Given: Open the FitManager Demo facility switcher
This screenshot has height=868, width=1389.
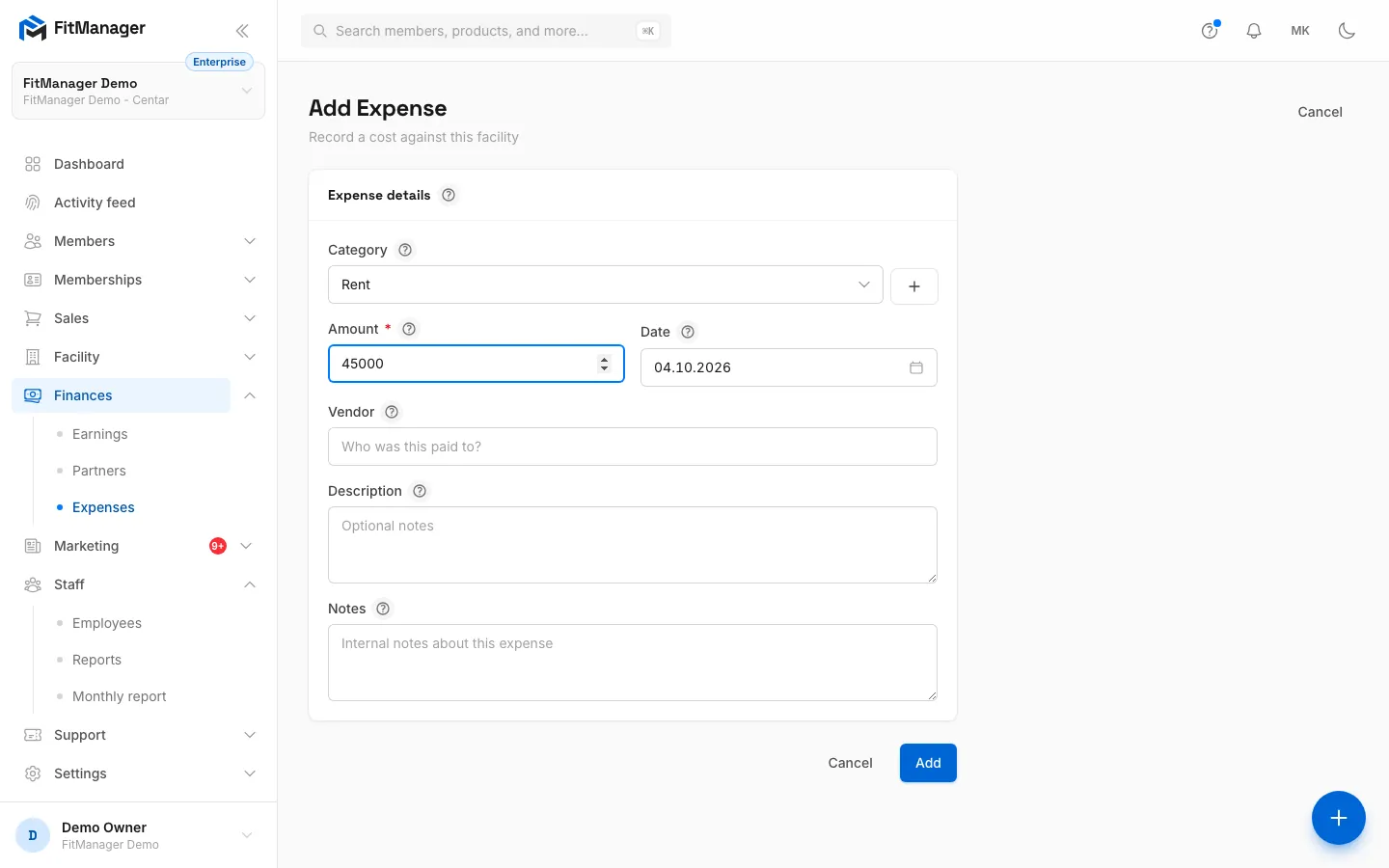Looking at the screenshot, I should click(138, 91).
